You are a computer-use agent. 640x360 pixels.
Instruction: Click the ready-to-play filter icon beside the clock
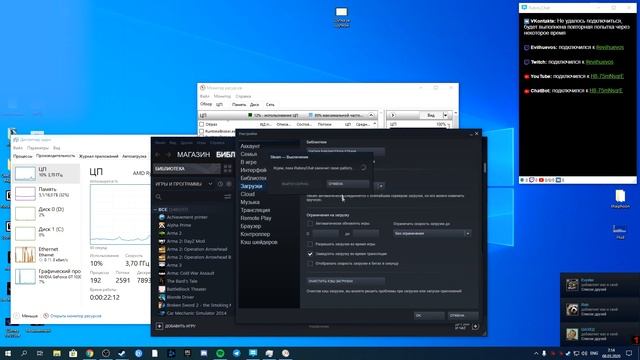click(229, 184)
